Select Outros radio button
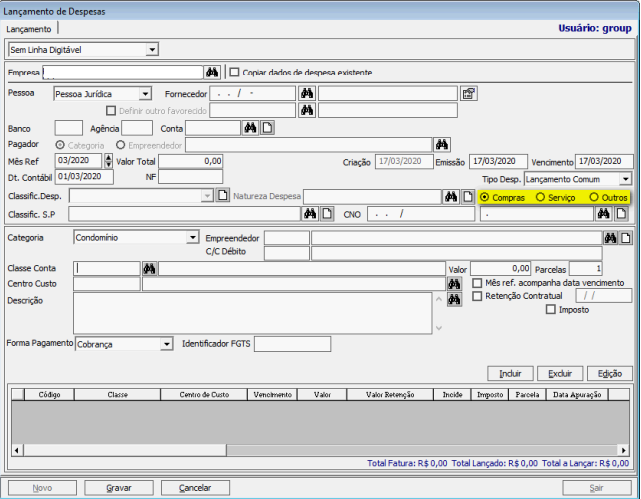 [594, 197]
